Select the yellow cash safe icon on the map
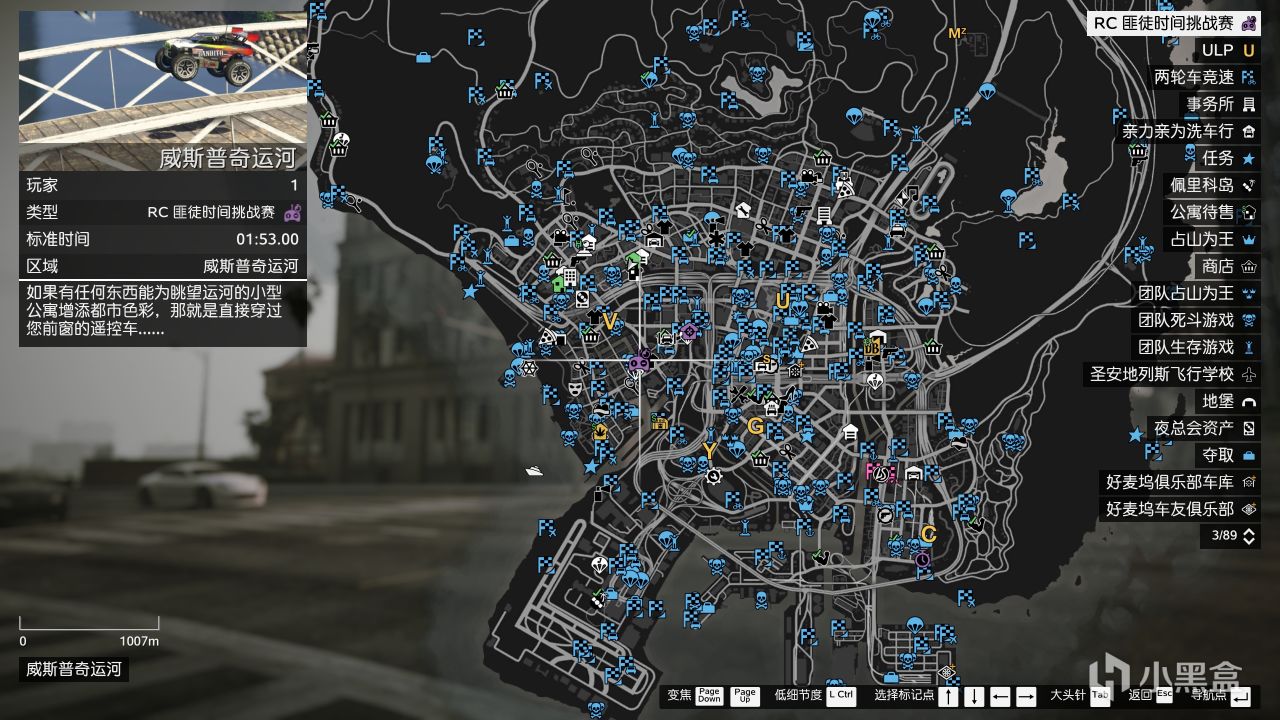The image size is (1280, 720). (660, 423)
